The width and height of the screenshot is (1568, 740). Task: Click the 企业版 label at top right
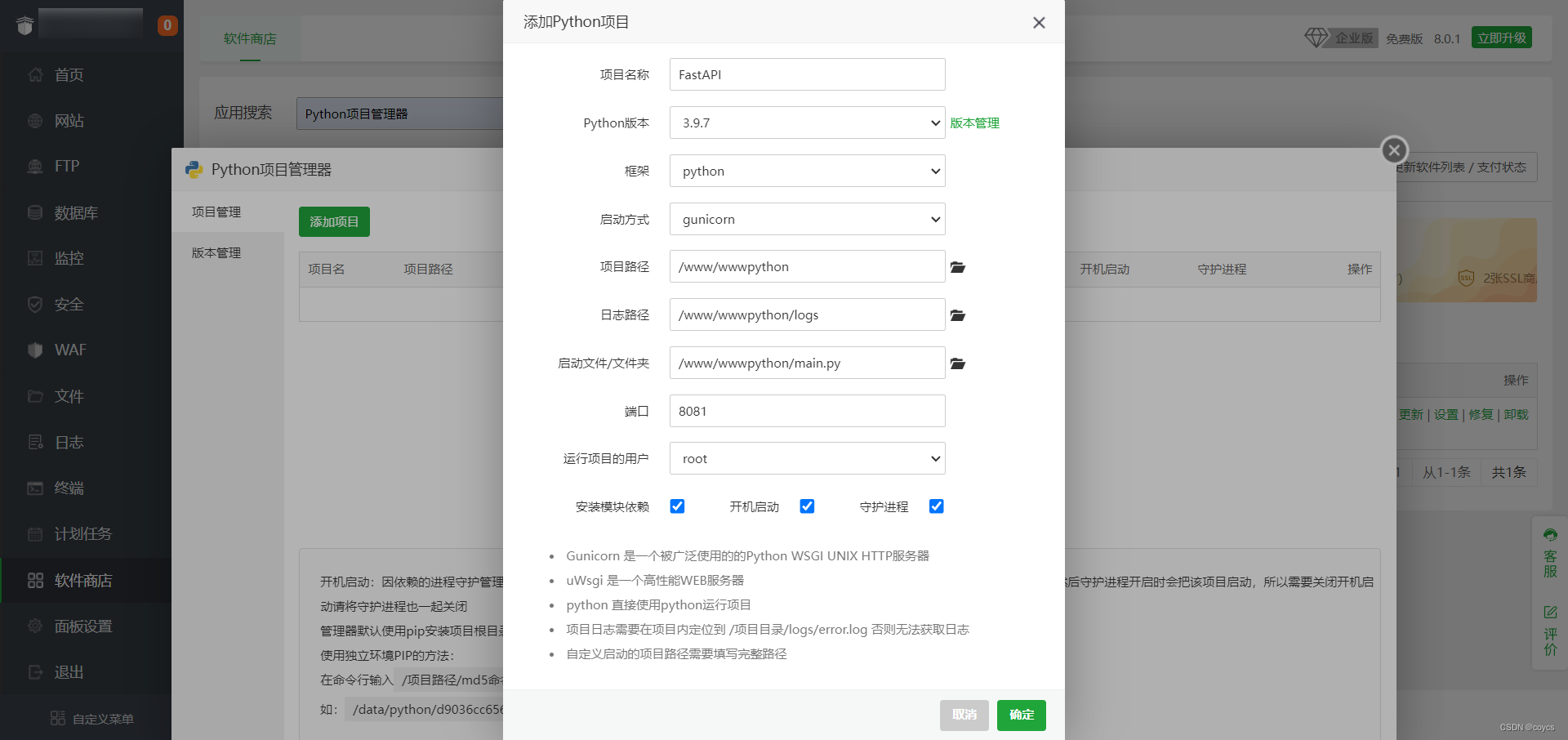point(1354,38)
